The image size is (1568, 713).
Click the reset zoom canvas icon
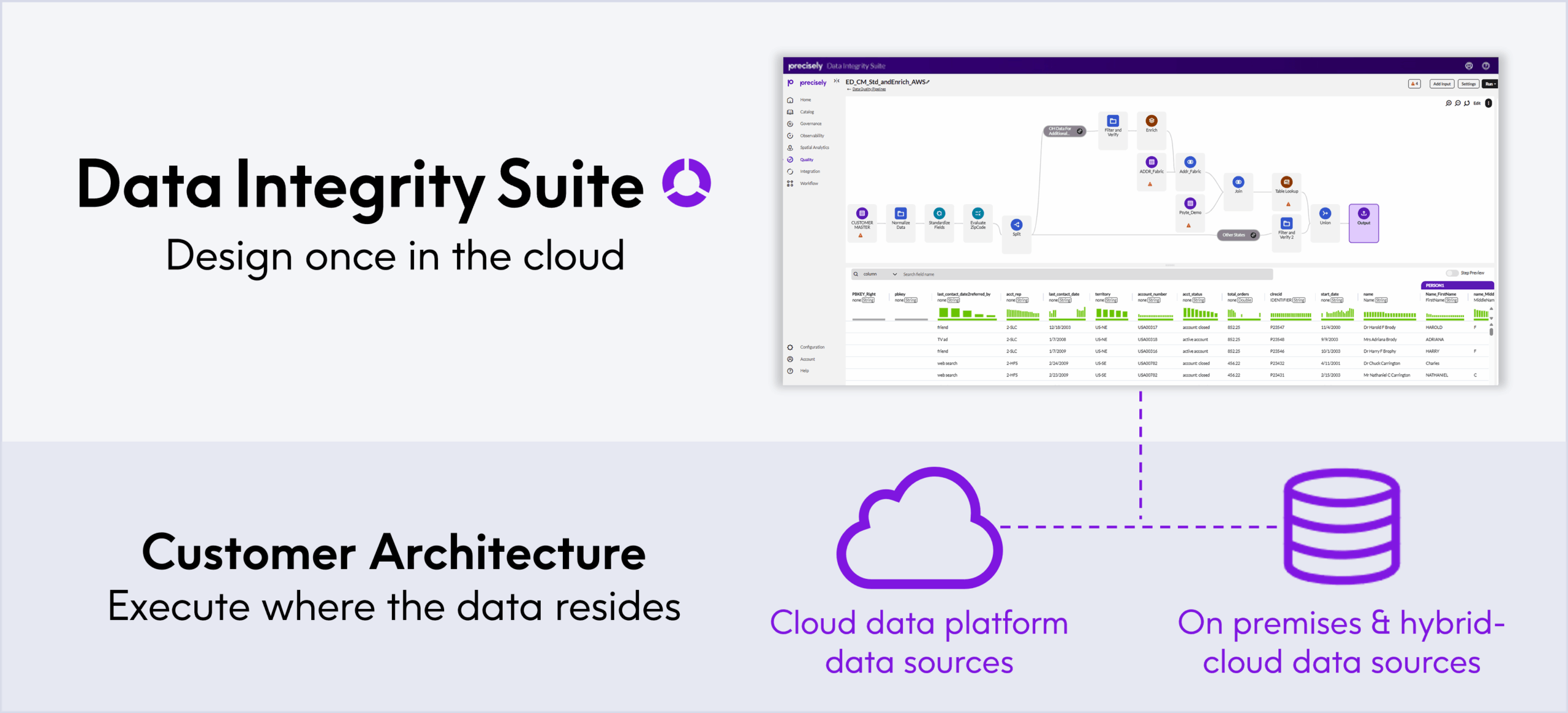1467,104
